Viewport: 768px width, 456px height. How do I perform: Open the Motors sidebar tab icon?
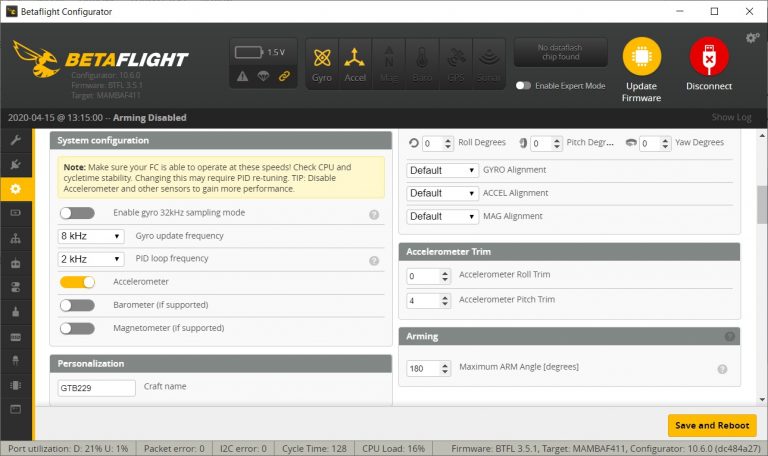(x=16, y=312)
